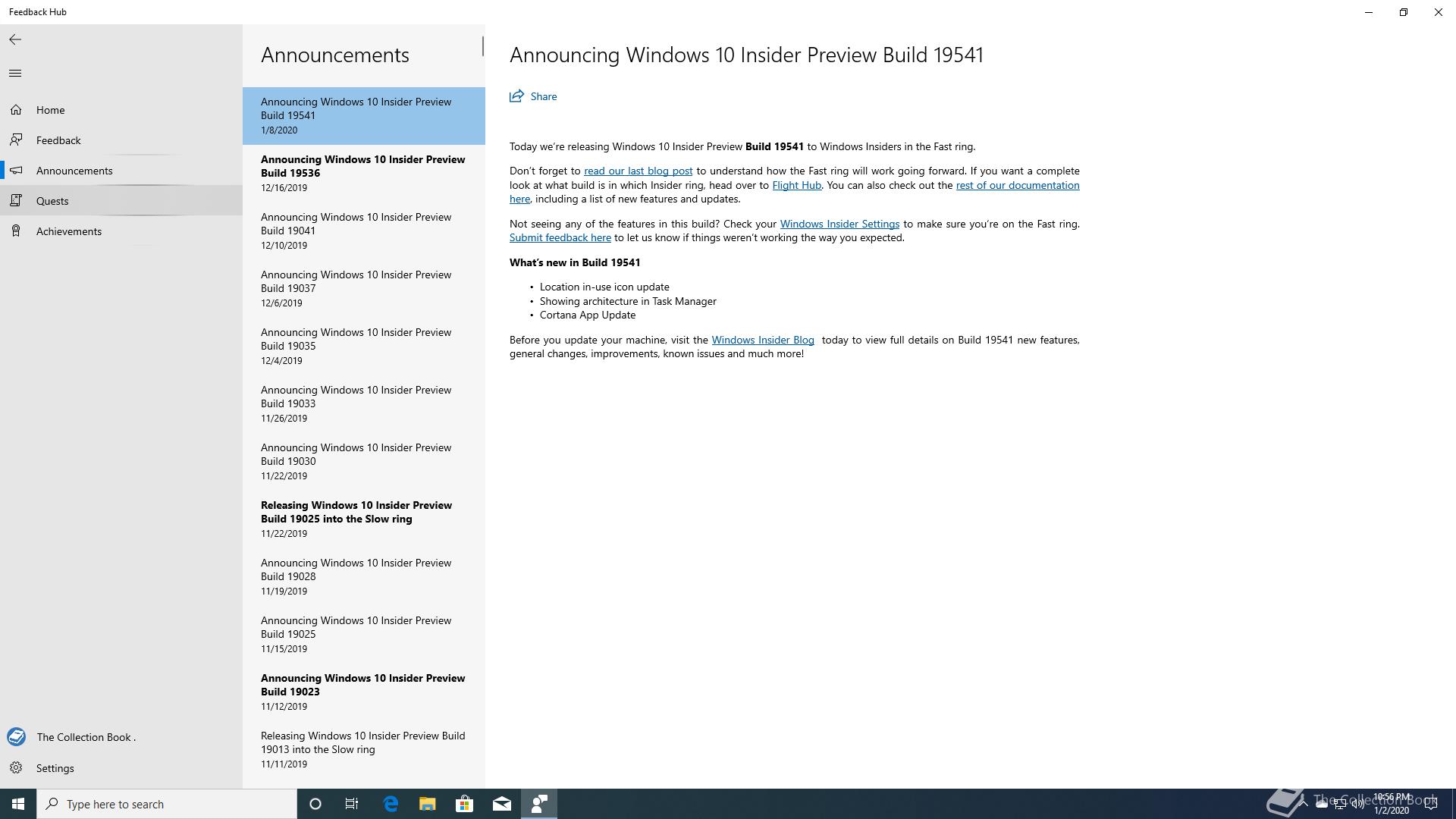Click 'Submit feedback here' link

click(x=560, y=237)
